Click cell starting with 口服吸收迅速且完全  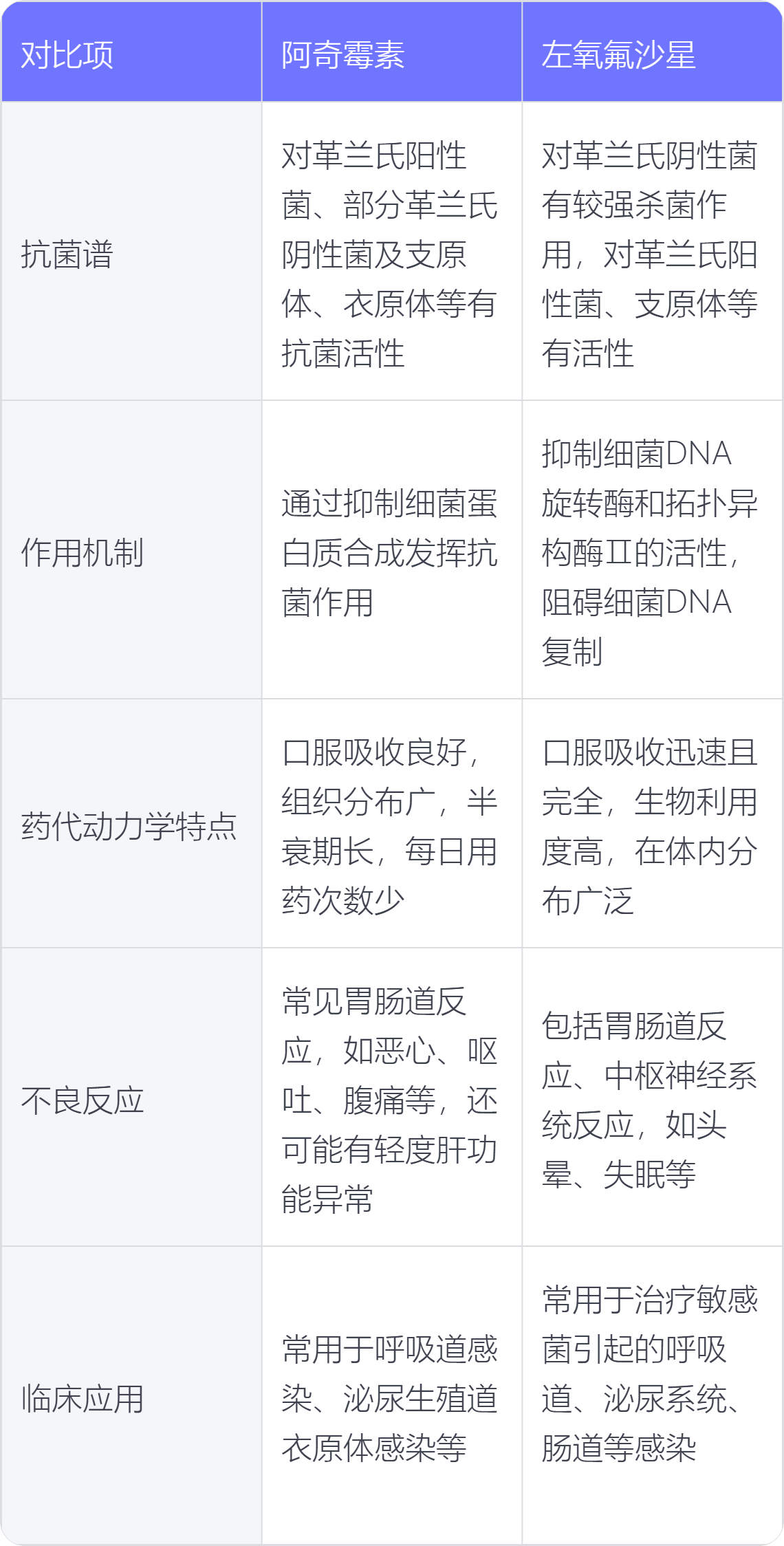point(652,824)
